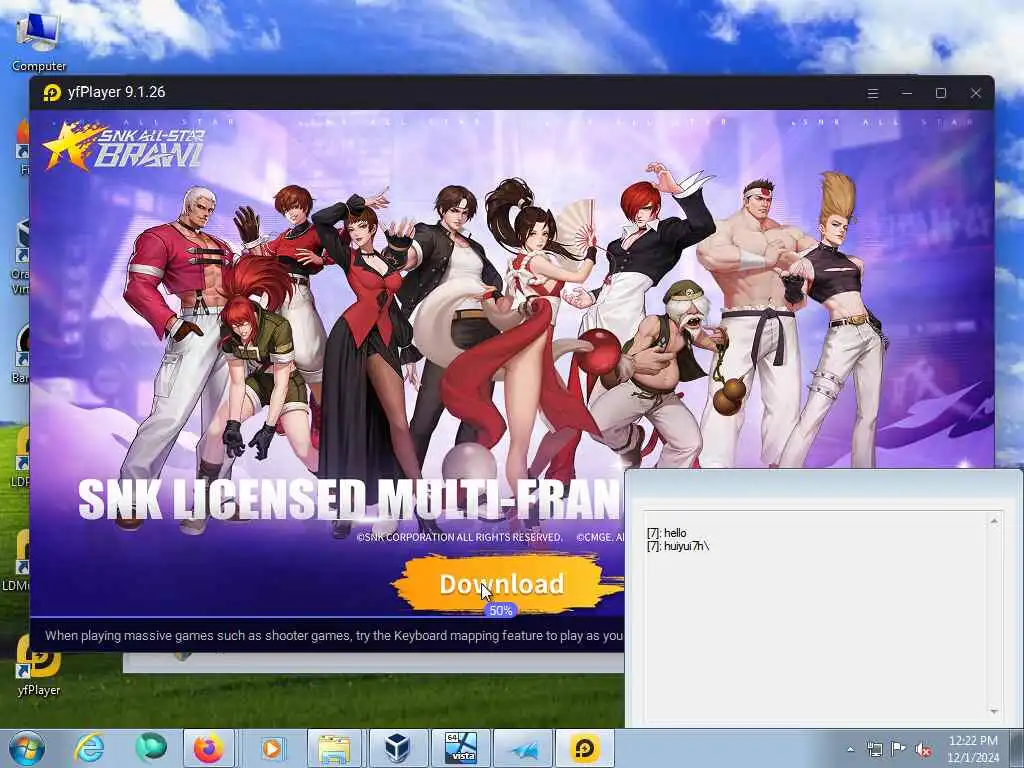Switch to the Vista 64 VM taskbar item
Image resolution: width=1024 pixels, height=768 pixels.
[x=460, y=748]
